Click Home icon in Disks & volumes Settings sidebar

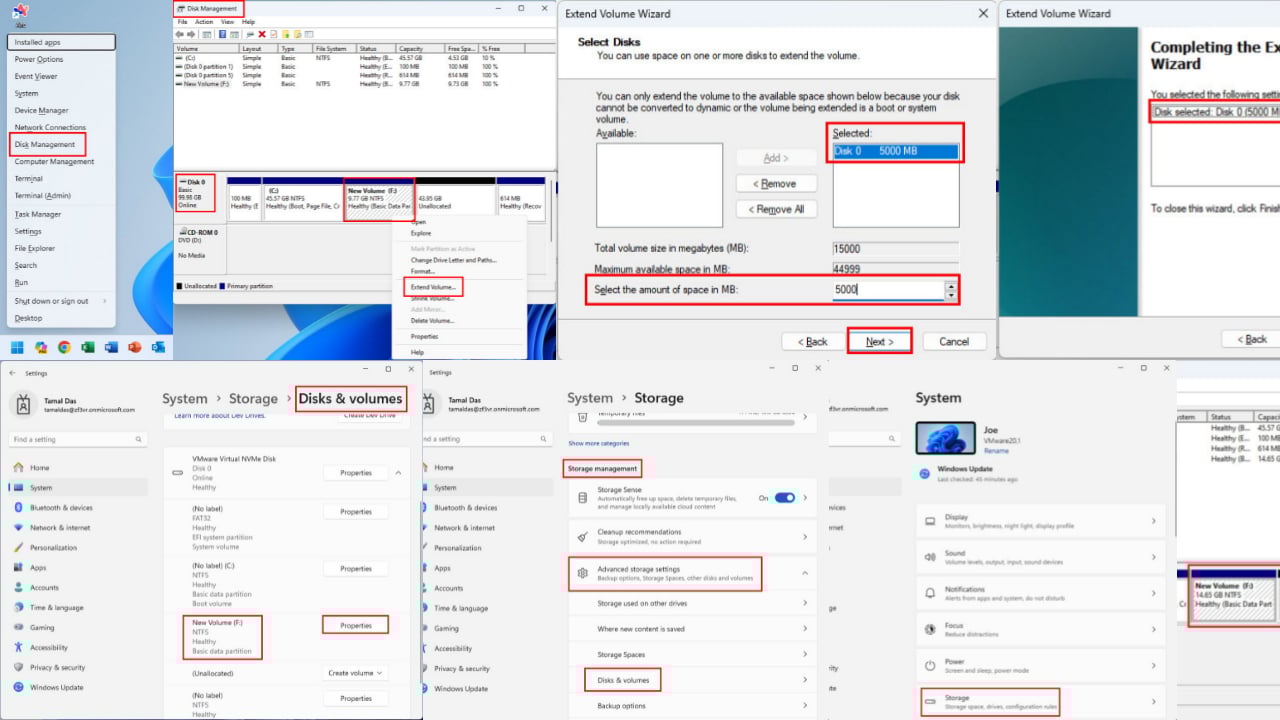point(17,467)
